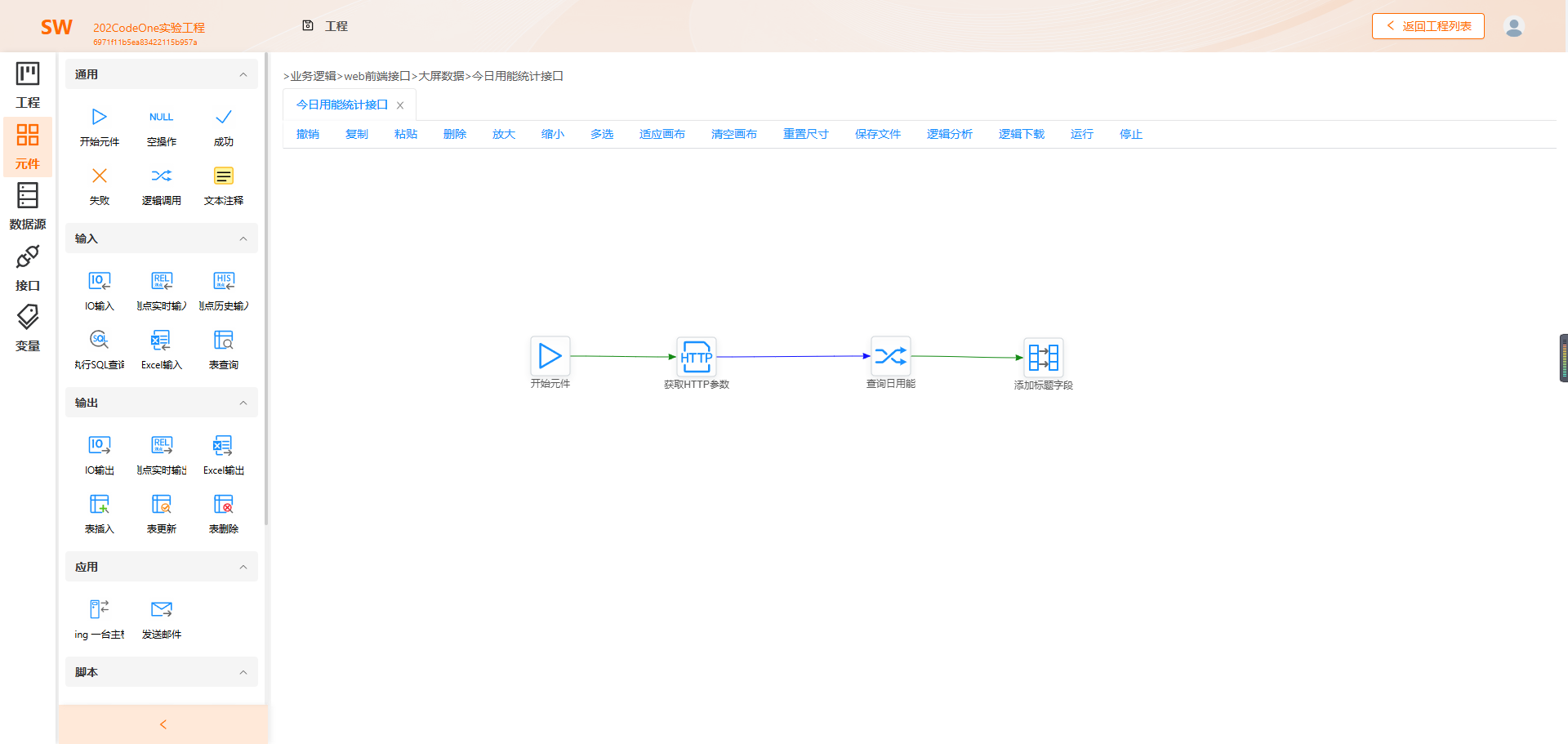Select the host switching component beside 发送邮件
Screen dimensions: 1568x744
coord(100,619)
